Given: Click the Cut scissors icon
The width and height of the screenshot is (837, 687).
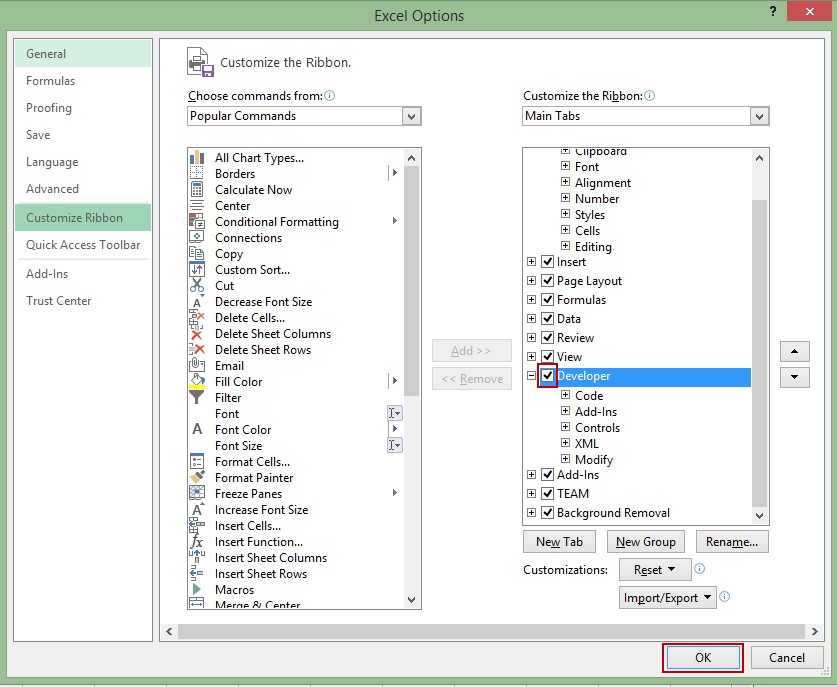Looking at the screenshot, I should pos(197,286).
